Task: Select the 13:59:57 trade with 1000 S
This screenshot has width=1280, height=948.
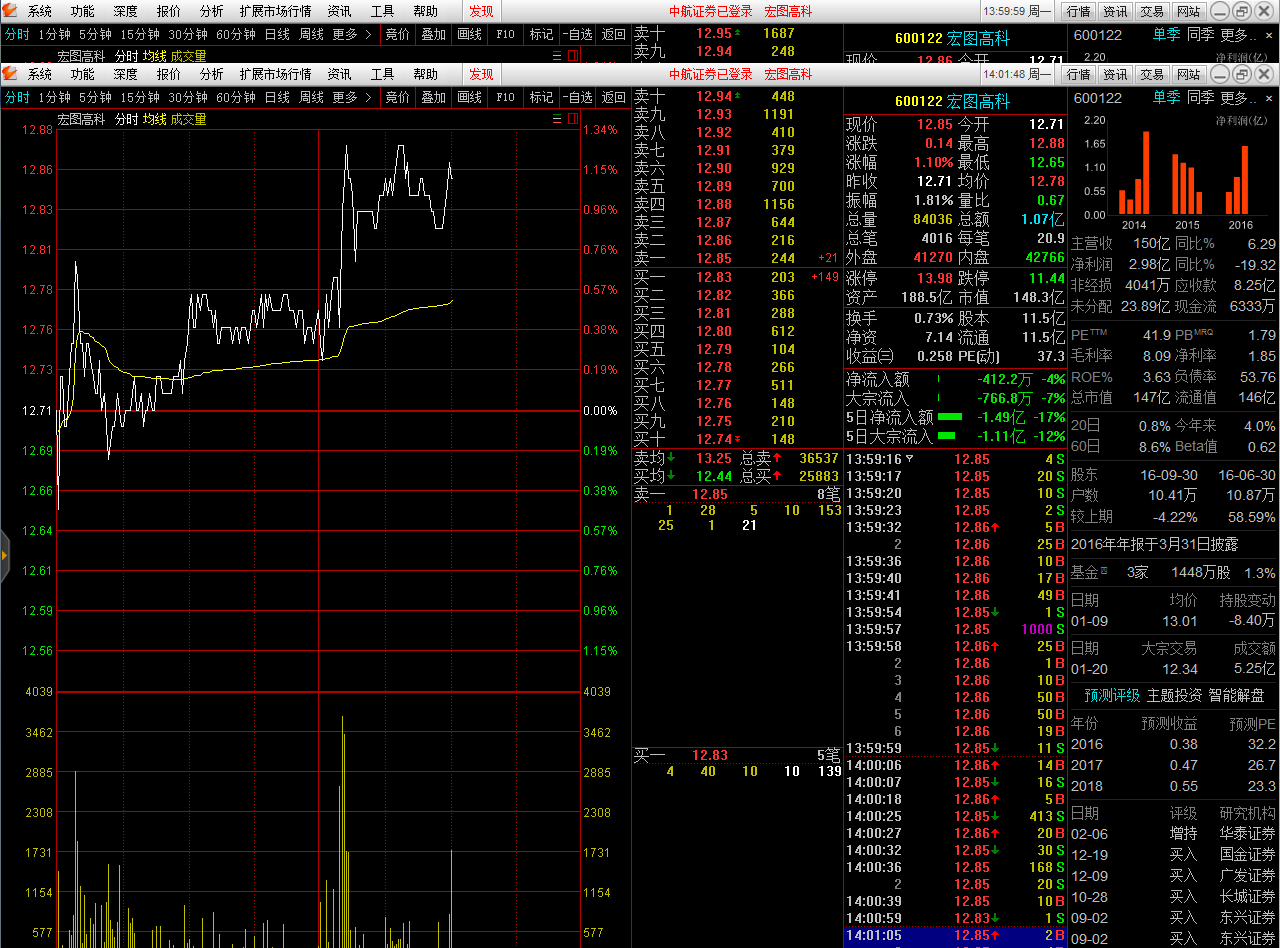Action: pyautogui.click(x=956, y=629)
